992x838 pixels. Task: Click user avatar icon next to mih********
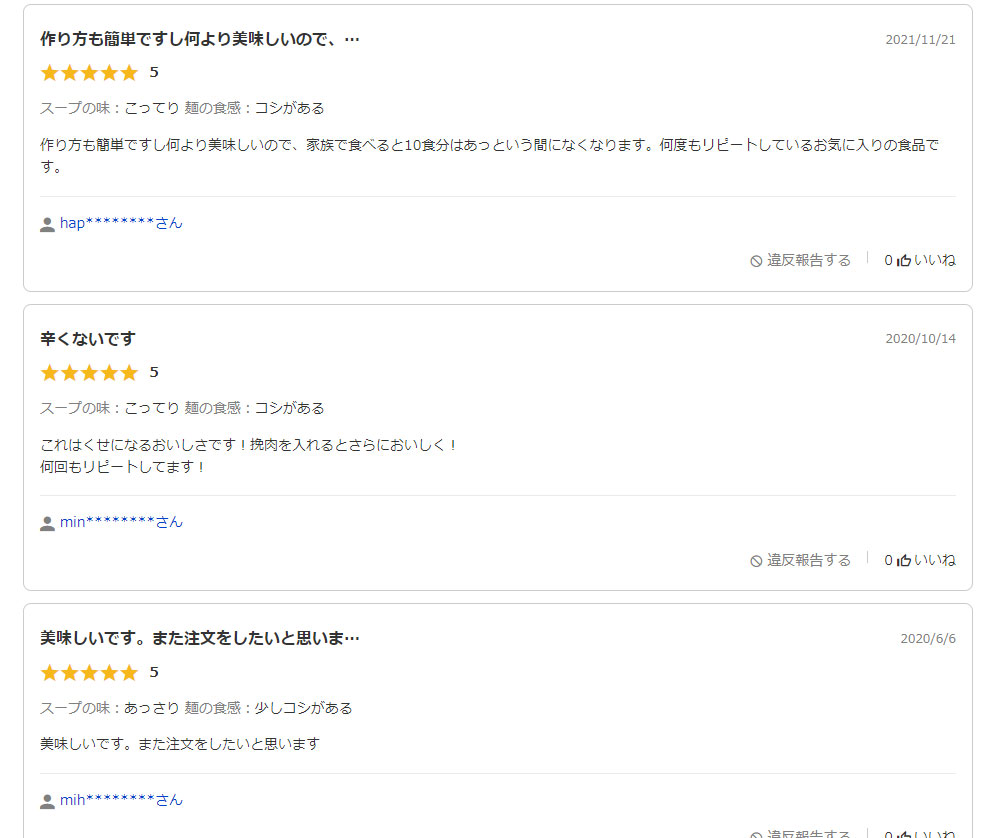pos(47,801)
